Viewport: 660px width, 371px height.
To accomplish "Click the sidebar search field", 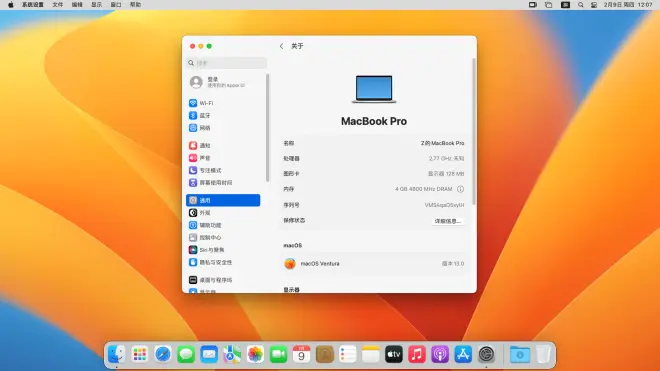I will coord(226,63).
